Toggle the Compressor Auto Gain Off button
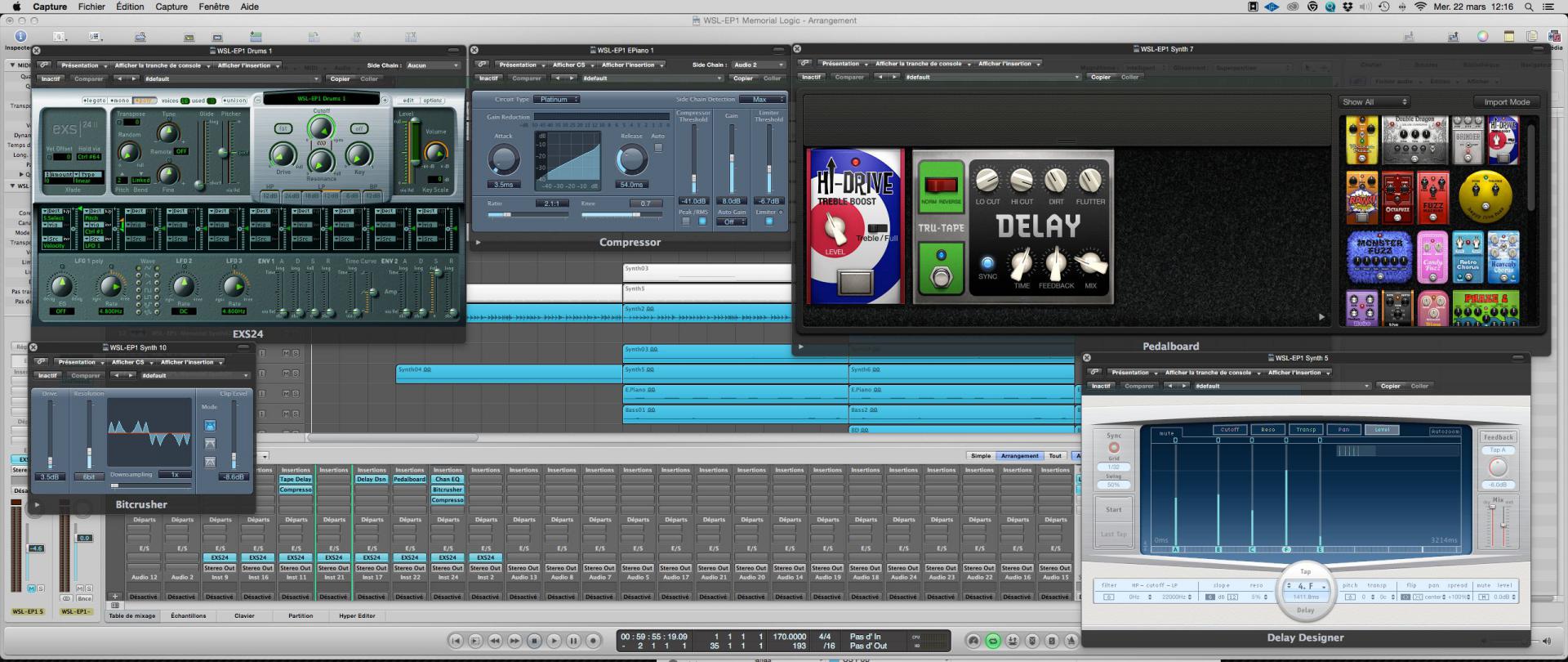Viewport: 1568px width, 662px height. [x=730, y=221]
